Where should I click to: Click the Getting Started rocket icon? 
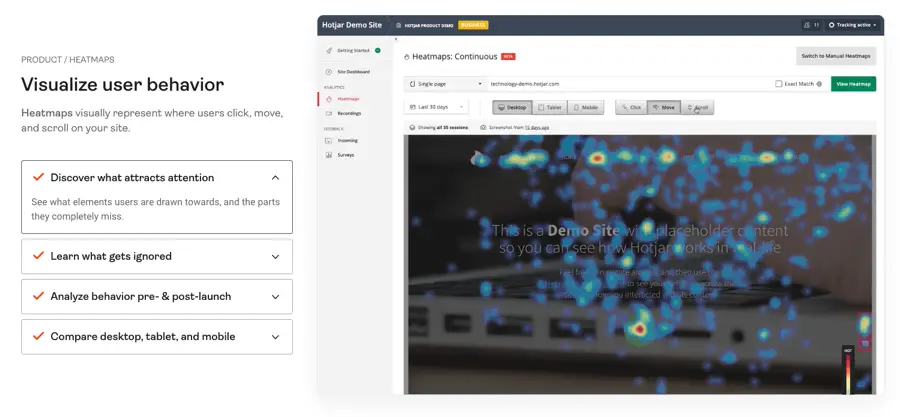tap(329, 50)
